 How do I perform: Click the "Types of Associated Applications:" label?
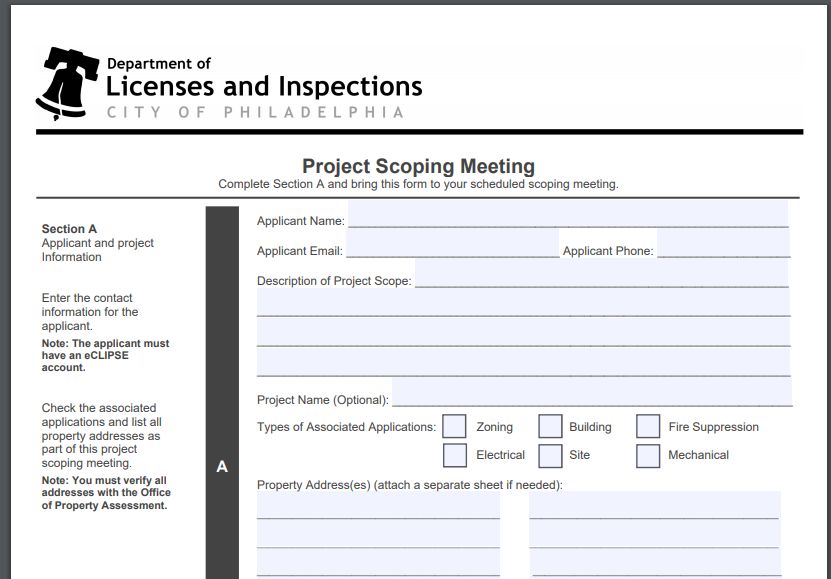[x=347, y=427]
